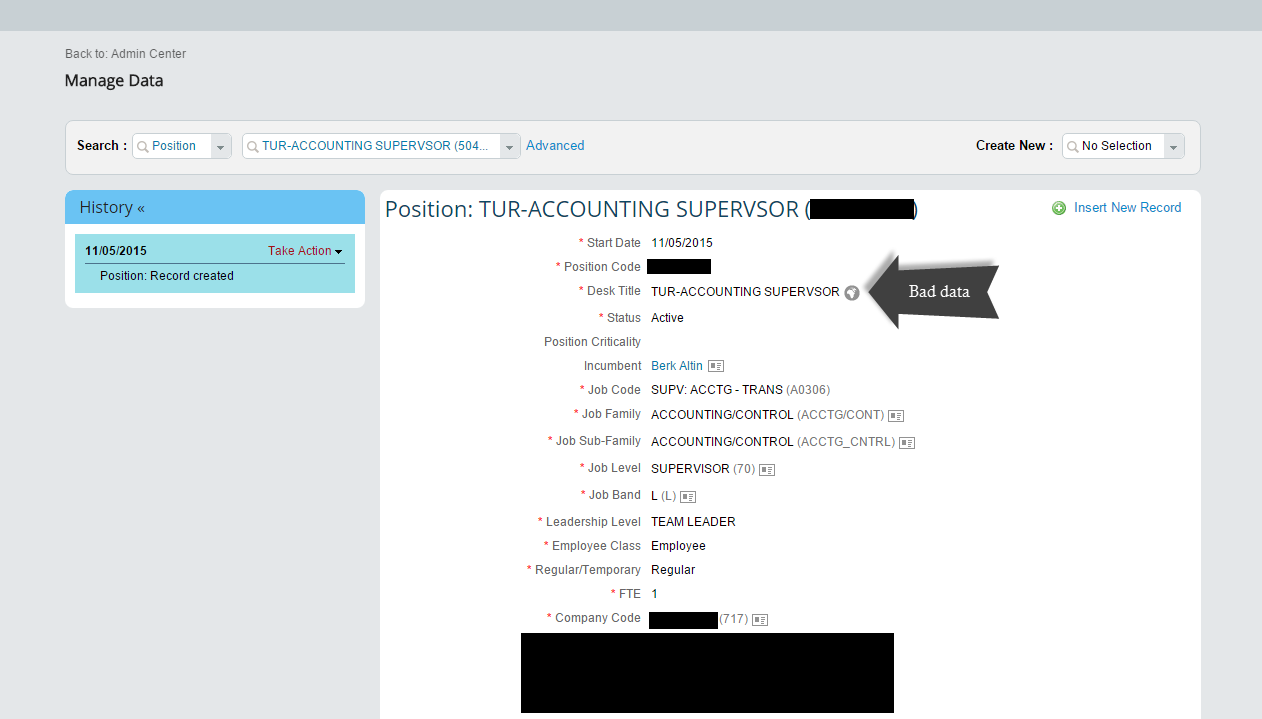Open the Create New No Selection dropdown arrow
The height and width of the screenshot is (719, 1262).
pos(1174,146)
